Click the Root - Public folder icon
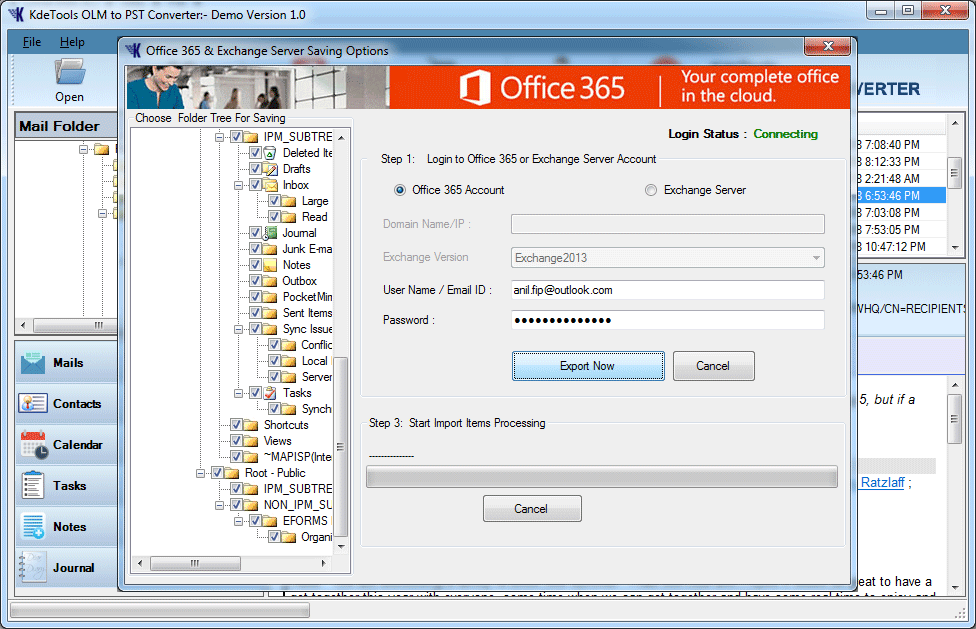Screen dimensions: 976x629 232,473
